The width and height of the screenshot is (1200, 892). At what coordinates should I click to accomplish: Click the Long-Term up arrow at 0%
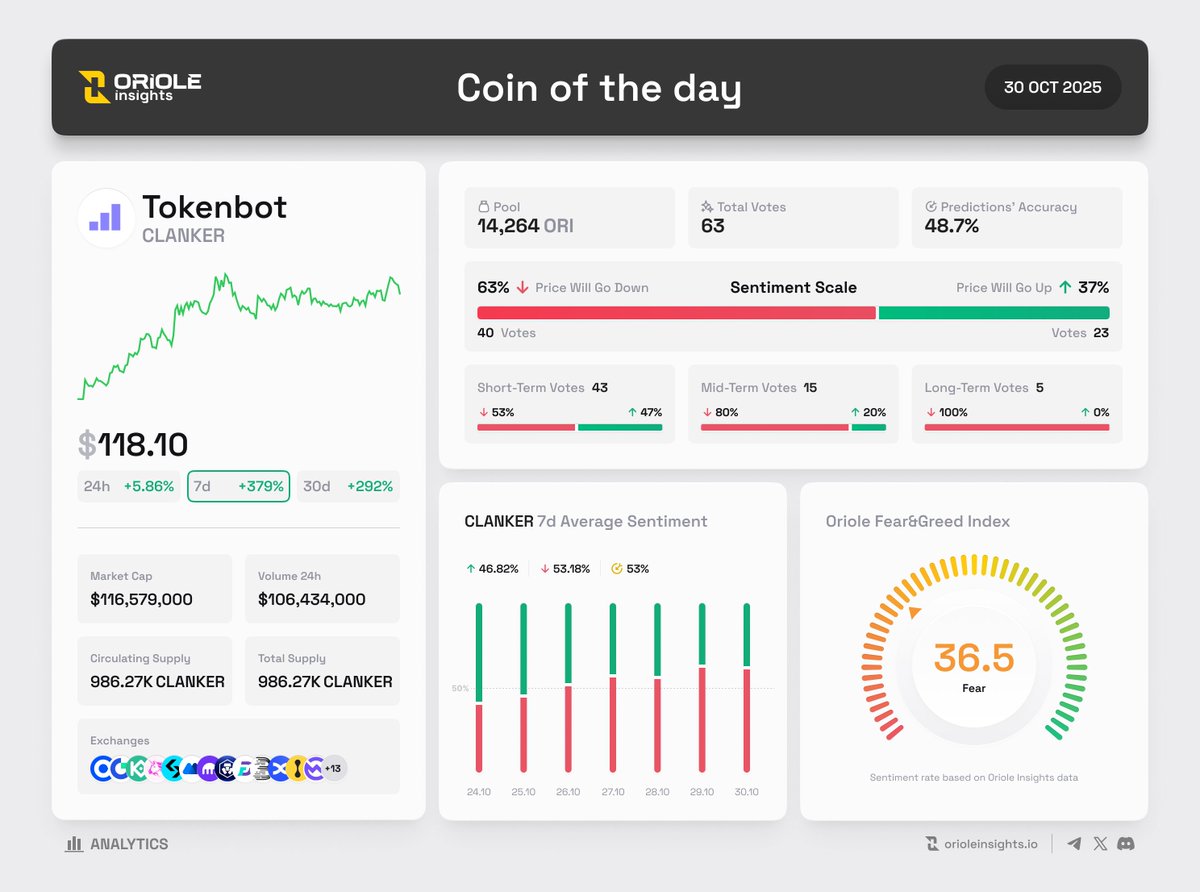pos(1085,412)
